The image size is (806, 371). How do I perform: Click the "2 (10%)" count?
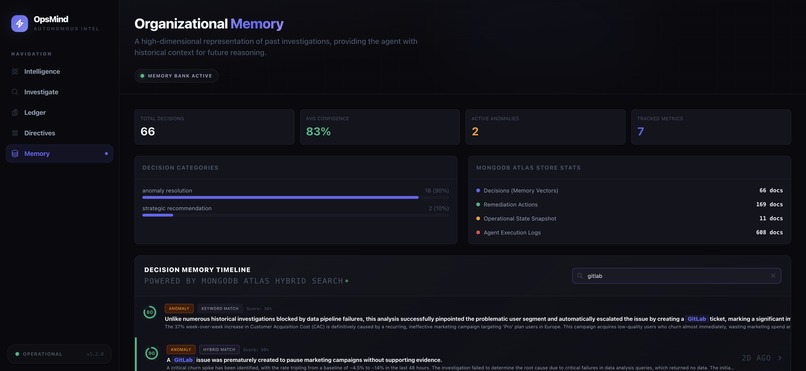(438, 208)
